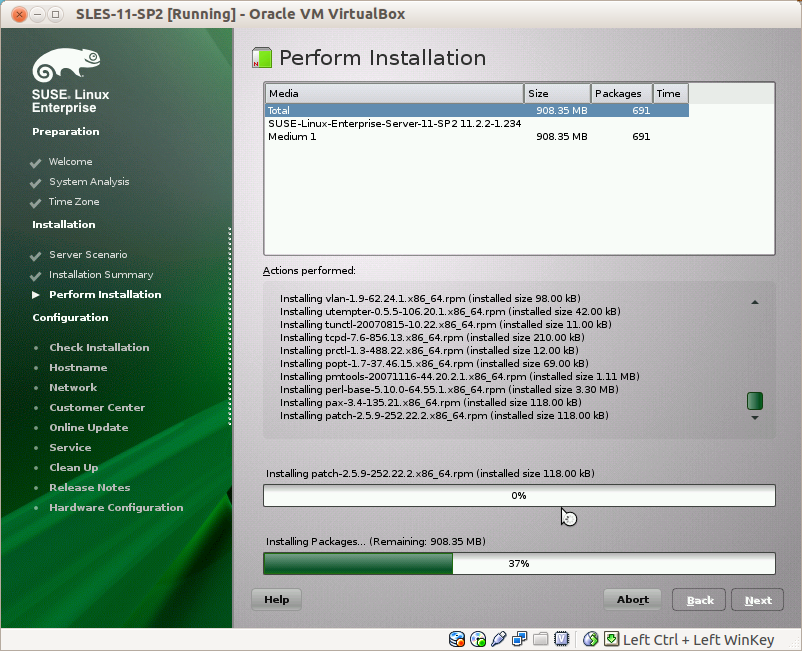Click the hard disk activity status icon
Viewport: 802px width, 651px height.
[457, 639]
